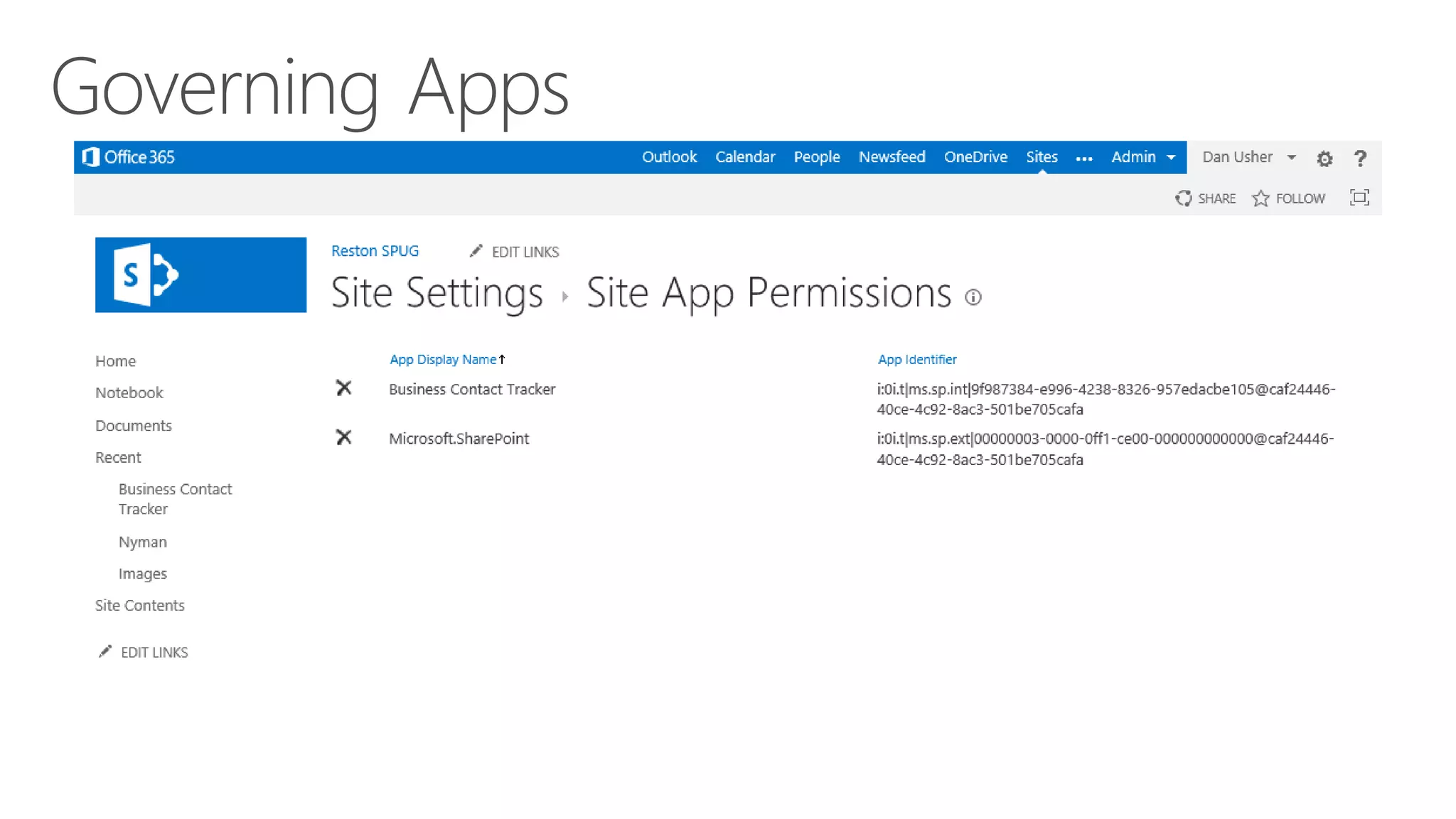Click the SharePoint site logo
1456x819 pixels.
point(200,275)
